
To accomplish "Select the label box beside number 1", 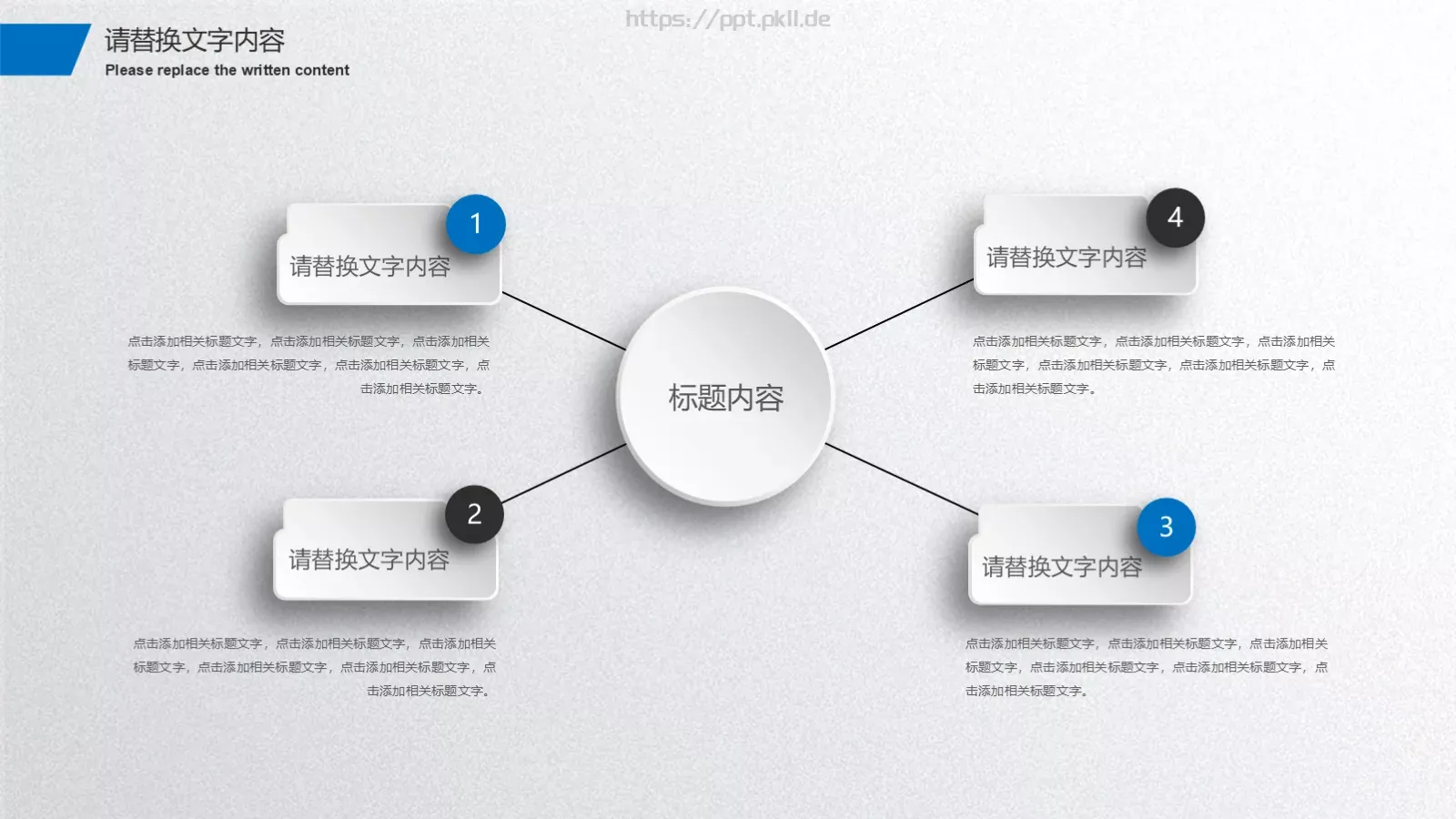I will 389,254.
